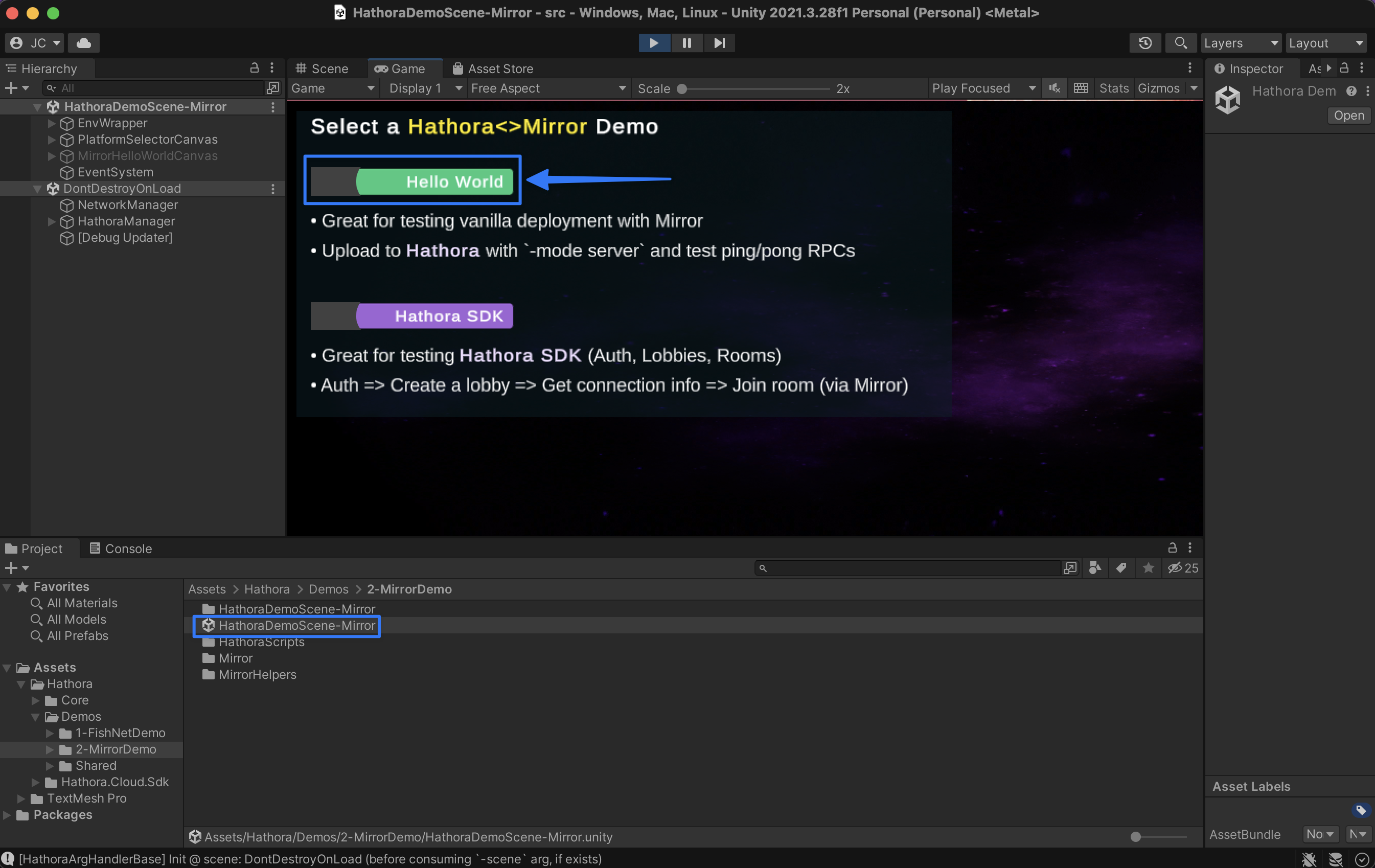Open the Game view mode dropdown
Image resolution: width=1375 pixels, height=868 pixels.
(333, 88)
